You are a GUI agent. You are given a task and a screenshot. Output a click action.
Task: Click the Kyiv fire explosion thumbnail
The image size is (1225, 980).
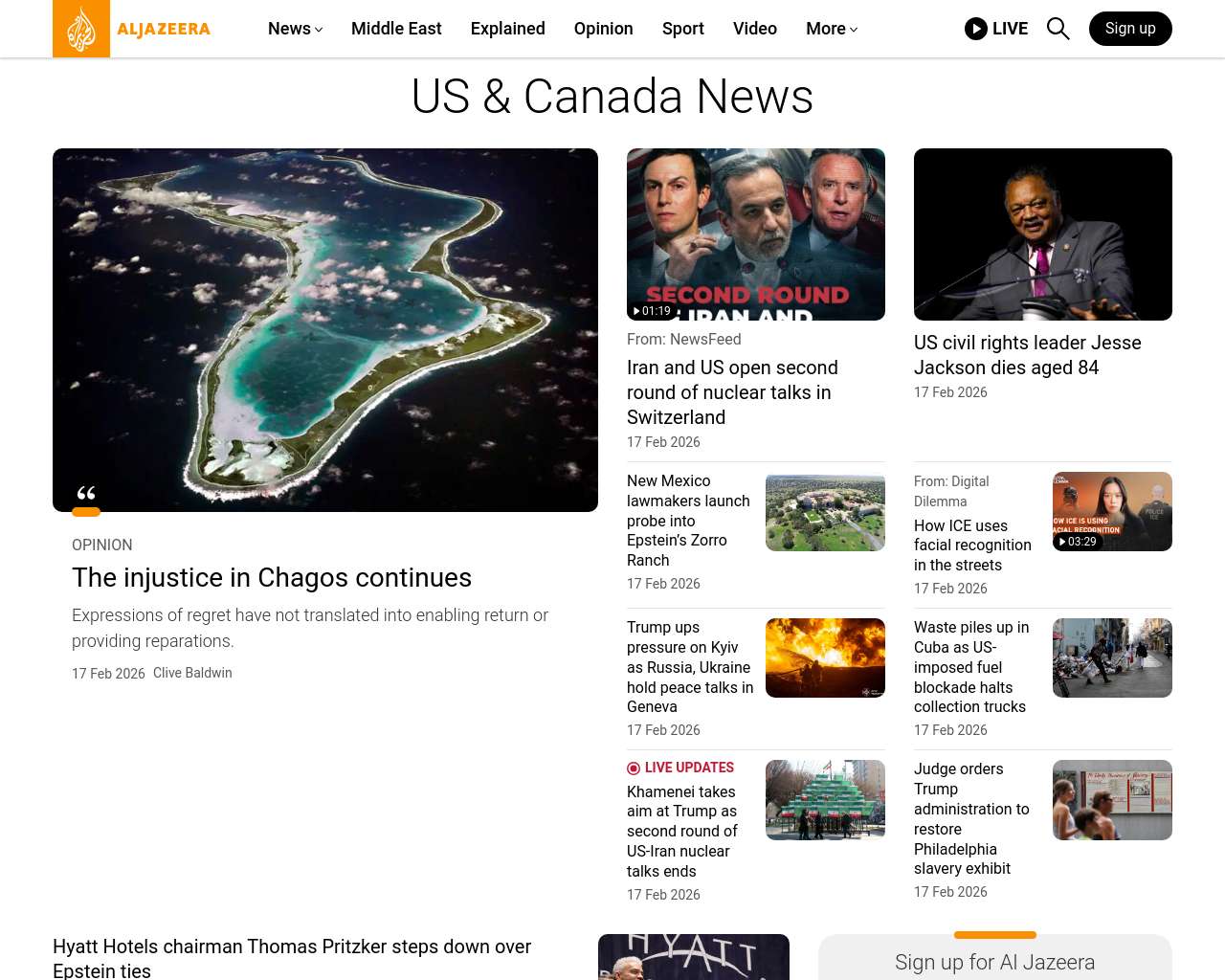point(825,658)
